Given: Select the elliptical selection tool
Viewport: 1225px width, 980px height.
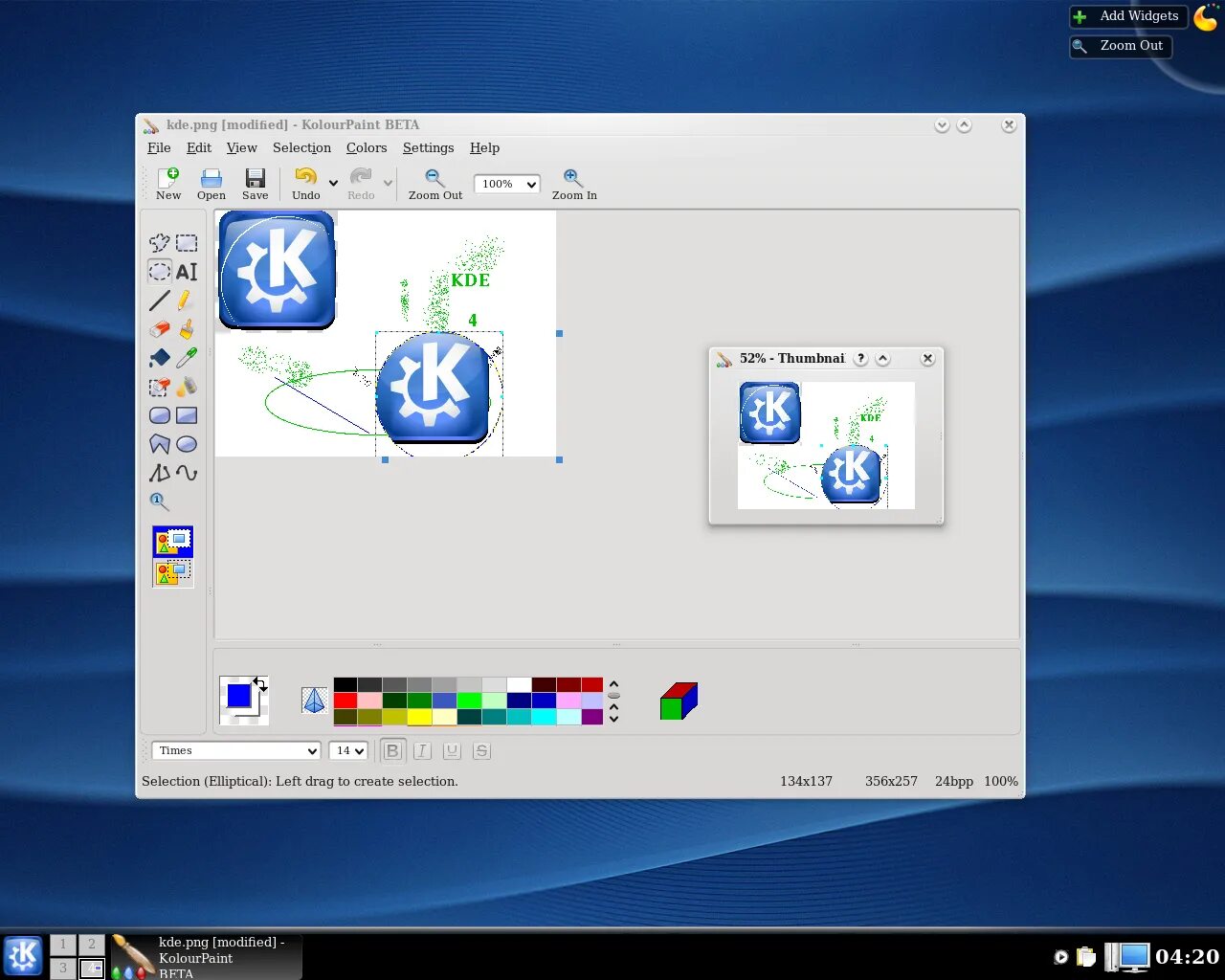Looking at the screenshot, I should point(160,272).
